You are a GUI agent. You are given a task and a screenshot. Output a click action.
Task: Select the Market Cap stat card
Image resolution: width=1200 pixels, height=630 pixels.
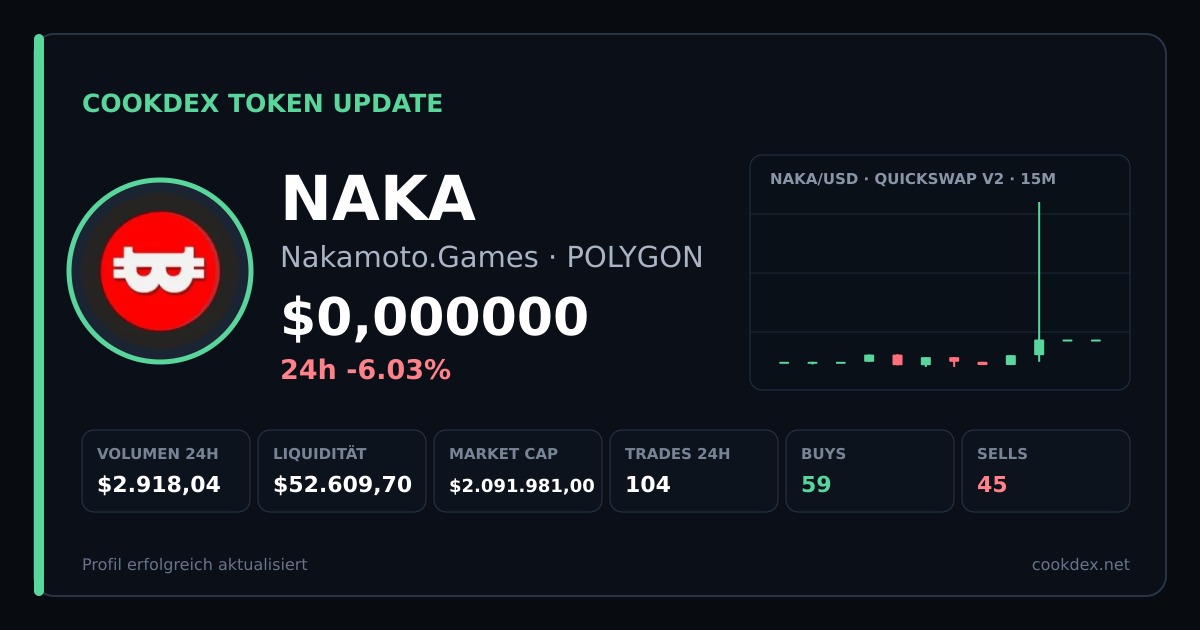(x=518, y=471)
